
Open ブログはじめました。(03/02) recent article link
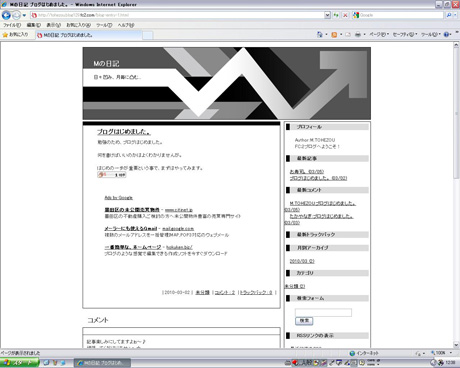click(x=318, y=178)
